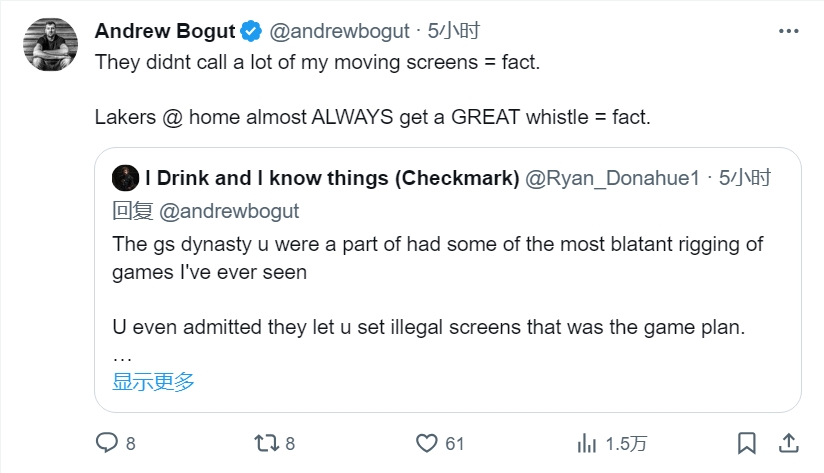Viewport: 824px width, 473px height.
Task: Click the ellipsis in the quoted tweet
Action: pyautogui.click(x=122, y=355)
